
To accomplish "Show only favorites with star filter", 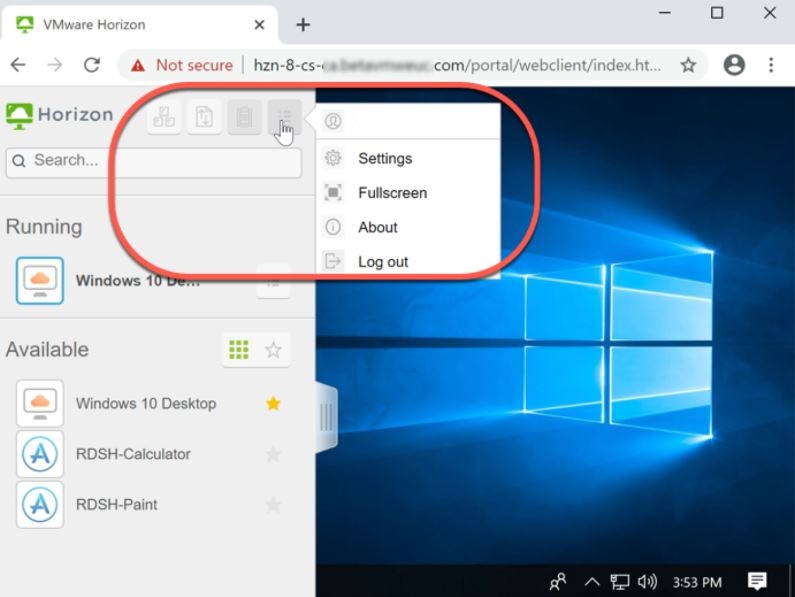I will click(273, 349).
